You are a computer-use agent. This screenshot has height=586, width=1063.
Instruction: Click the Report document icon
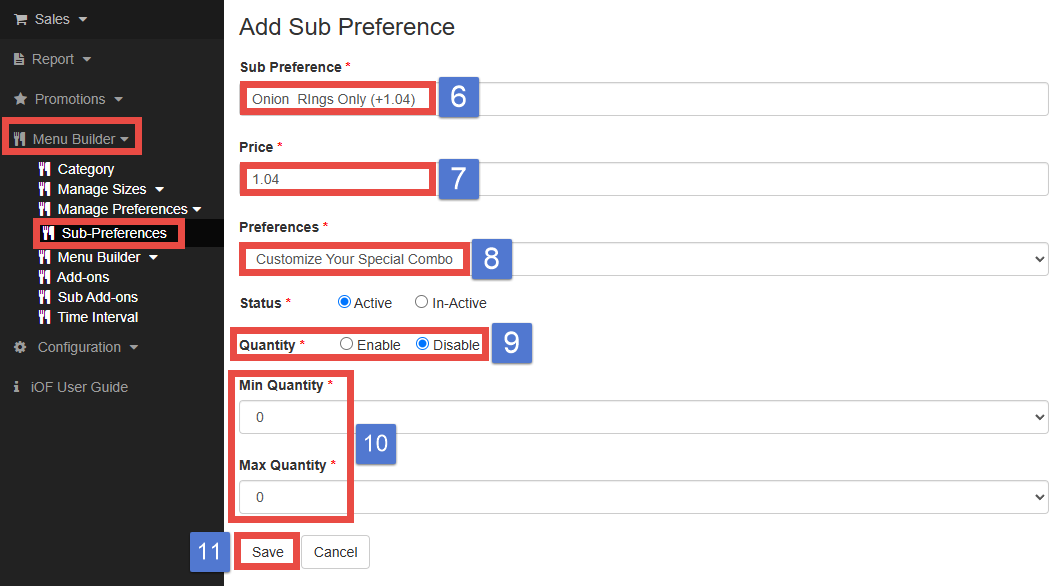[x=19, y=59]
